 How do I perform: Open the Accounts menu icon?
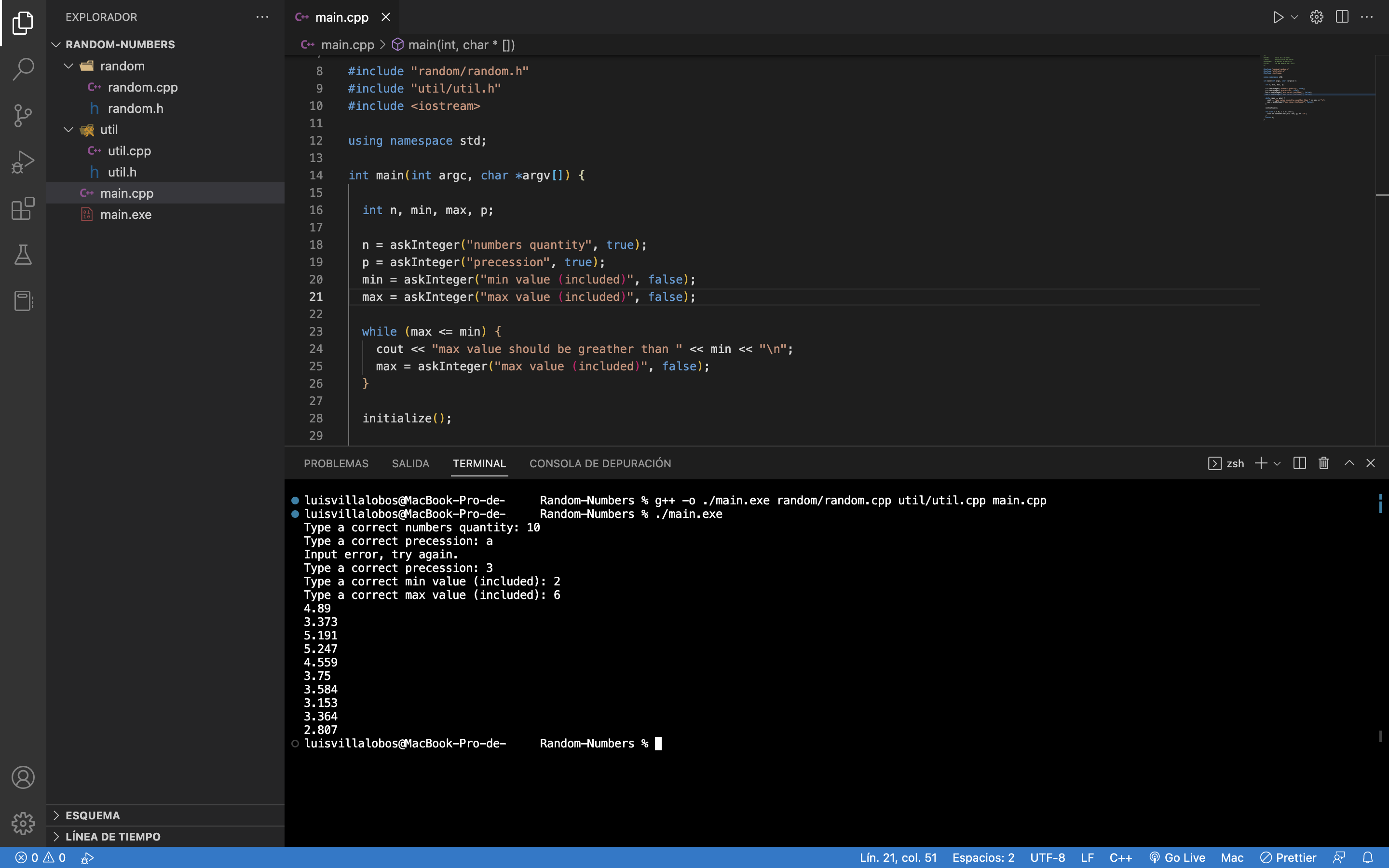point(23,777)
